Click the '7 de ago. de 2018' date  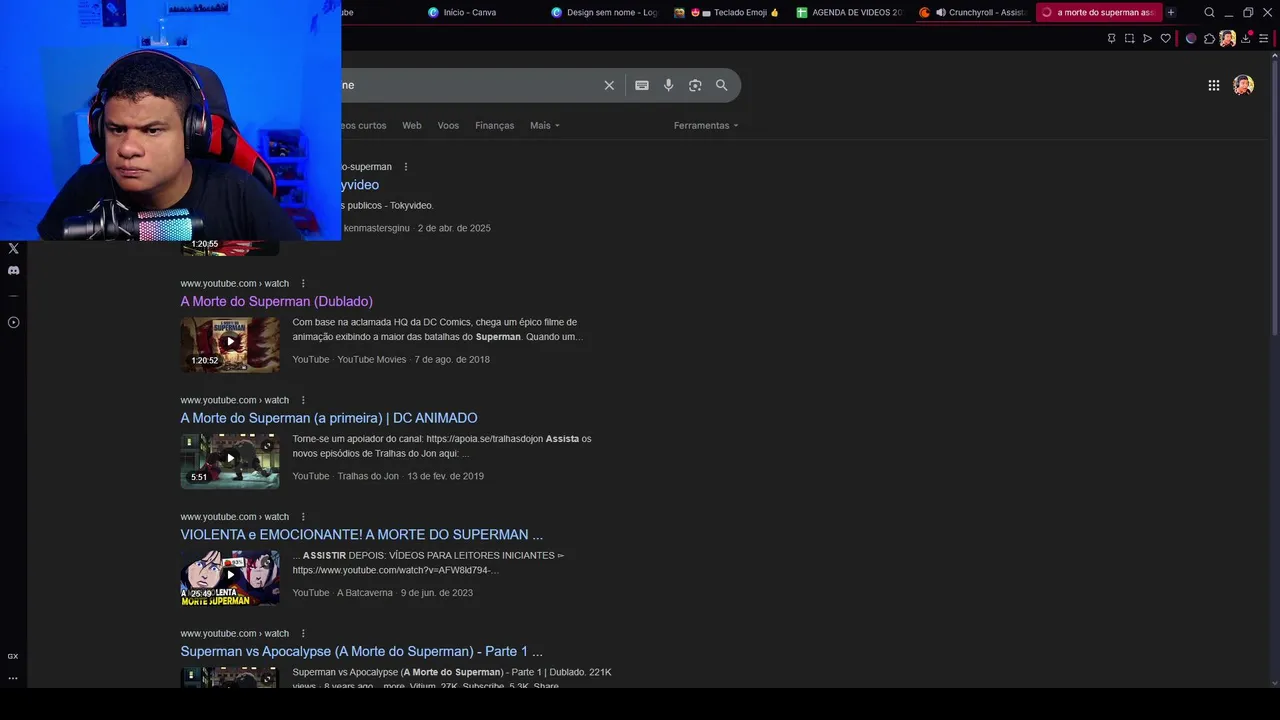pos(452,360)
